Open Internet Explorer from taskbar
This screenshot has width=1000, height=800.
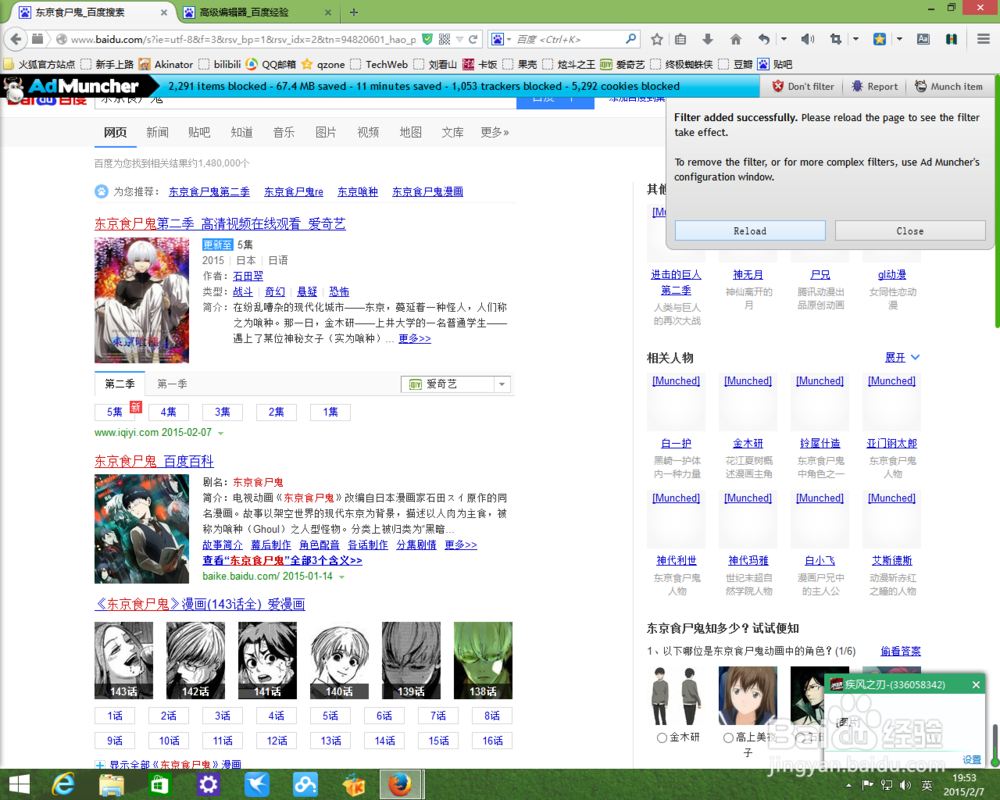tap(62, 784)
